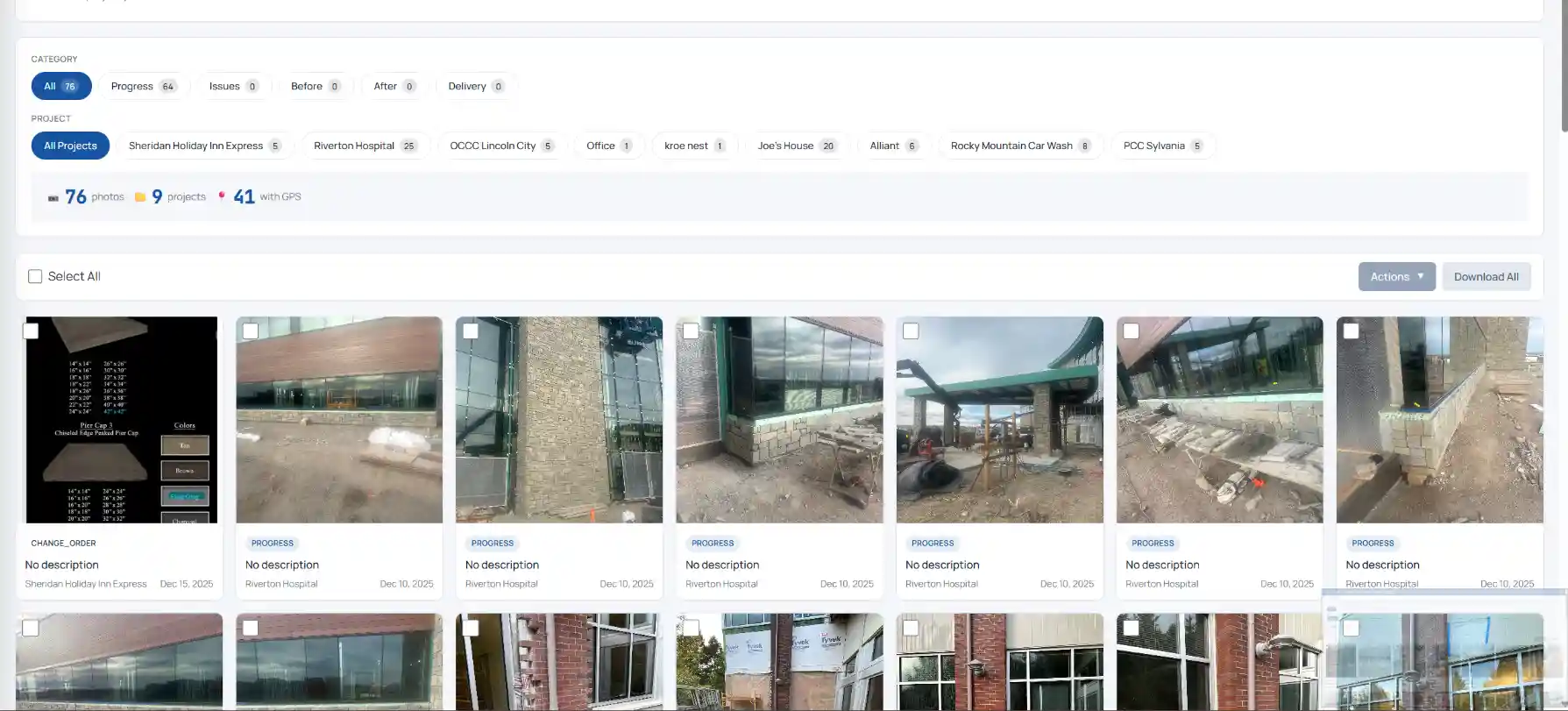Click the folder icon beside 9 projects
Screen dimensions: 1568x711
pos(140,197)
